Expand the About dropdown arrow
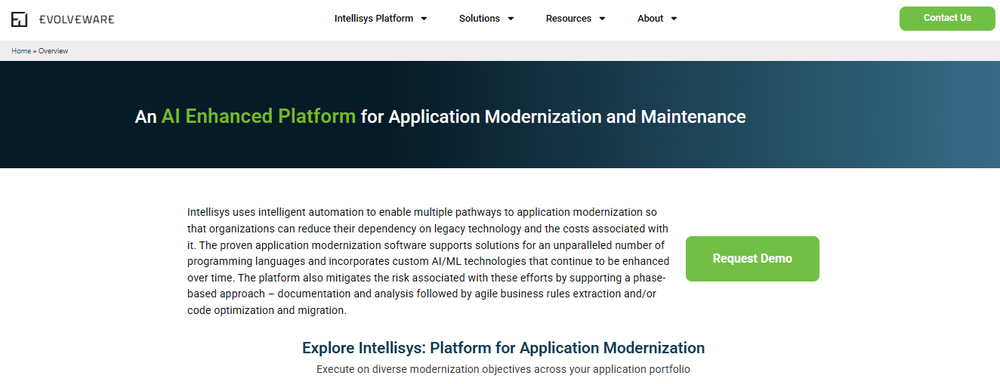 674,19
